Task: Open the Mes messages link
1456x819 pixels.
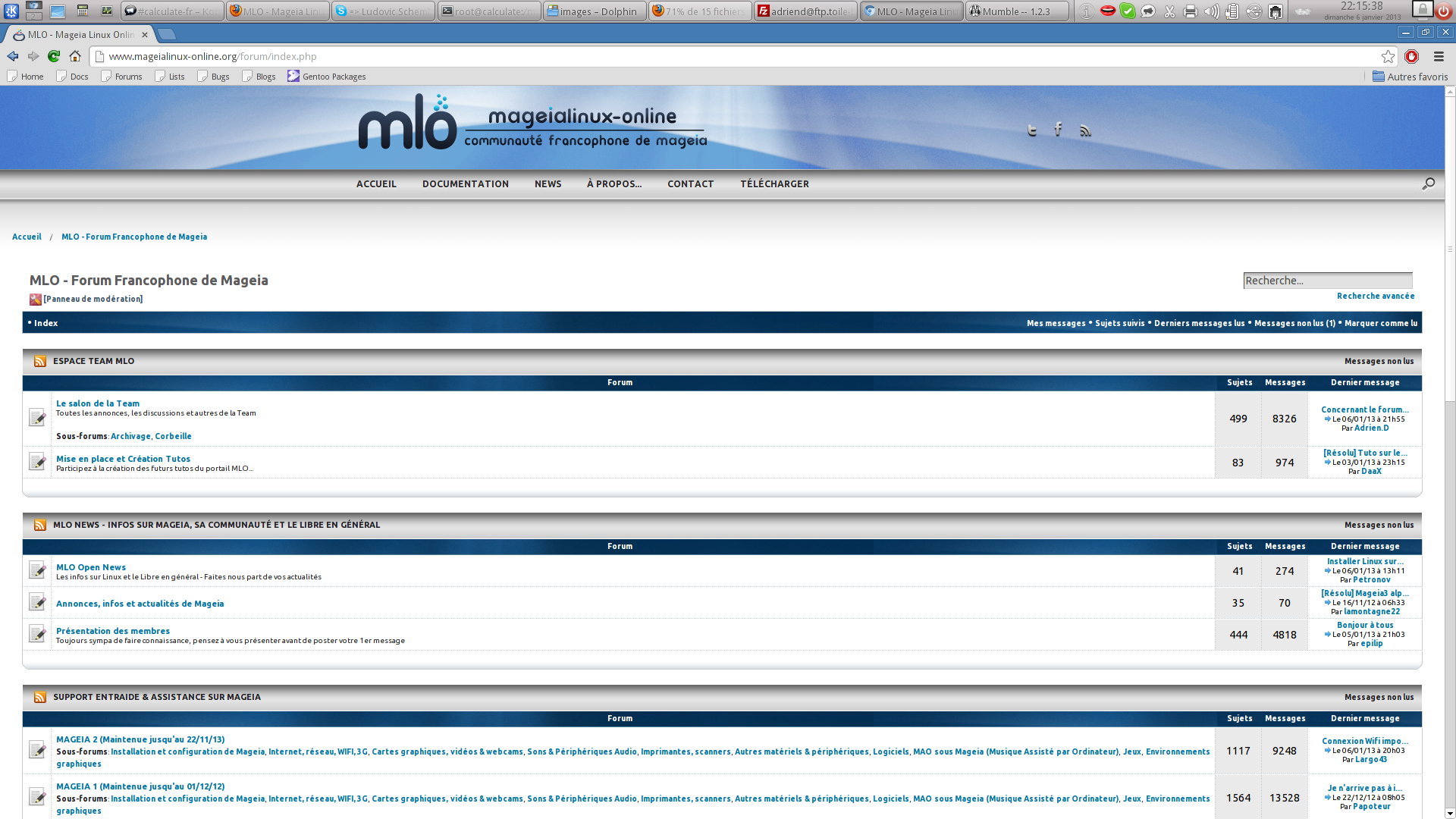Action: [1056, 323]
